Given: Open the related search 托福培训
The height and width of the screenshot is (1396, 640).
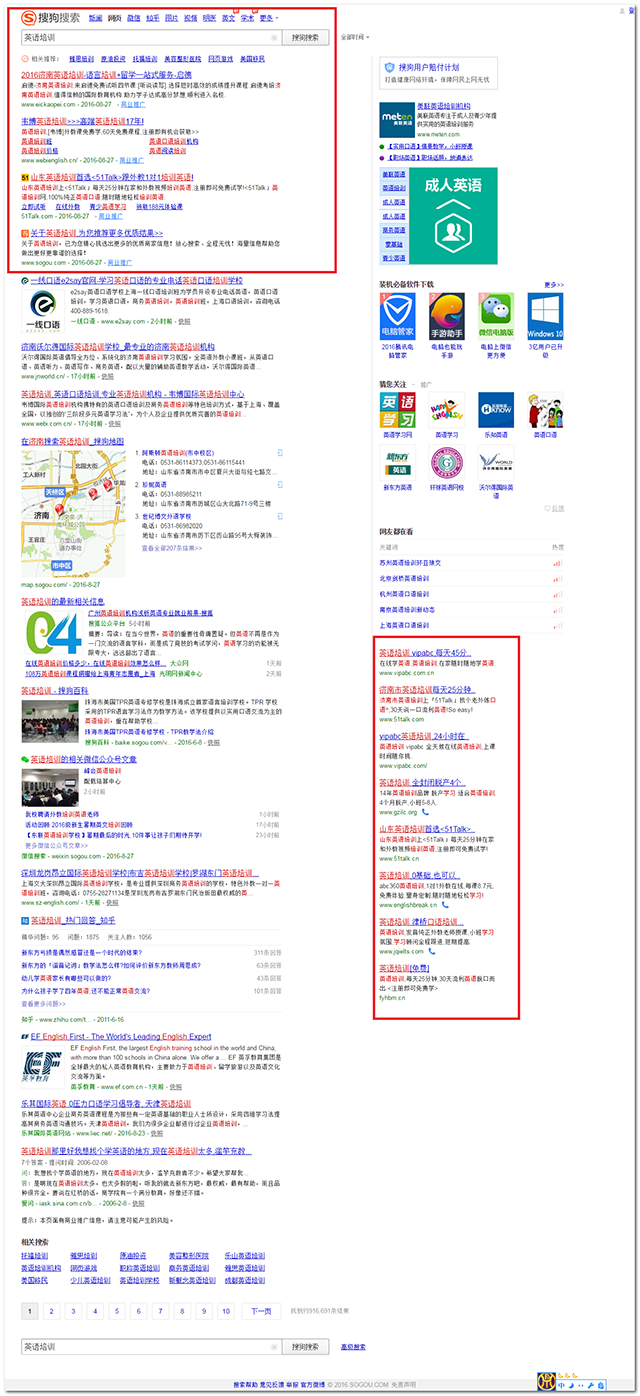Looking at the screenshot, I should coord(36,1256).
